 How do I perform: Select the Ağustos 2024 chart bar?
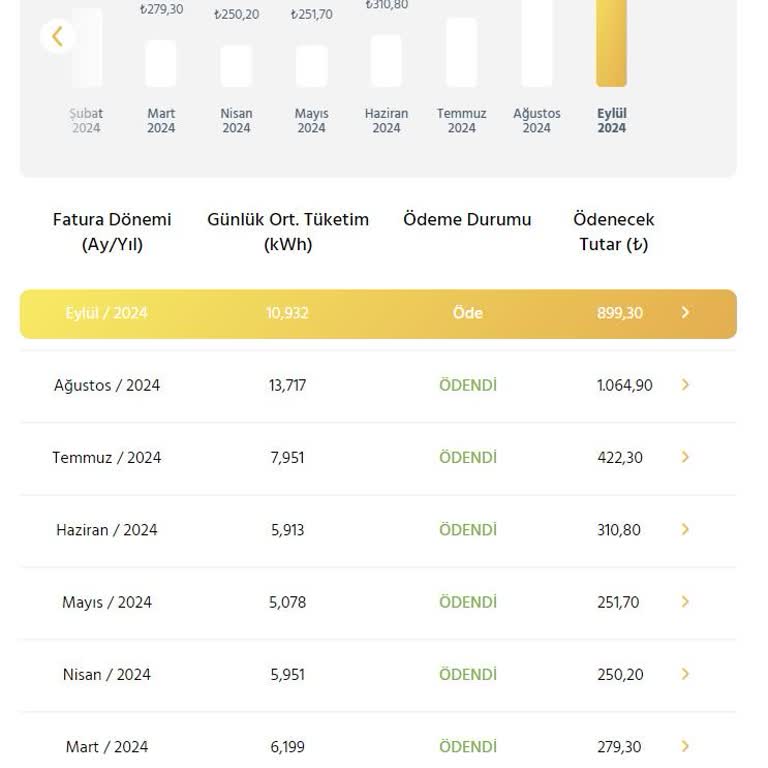[537, 45]
